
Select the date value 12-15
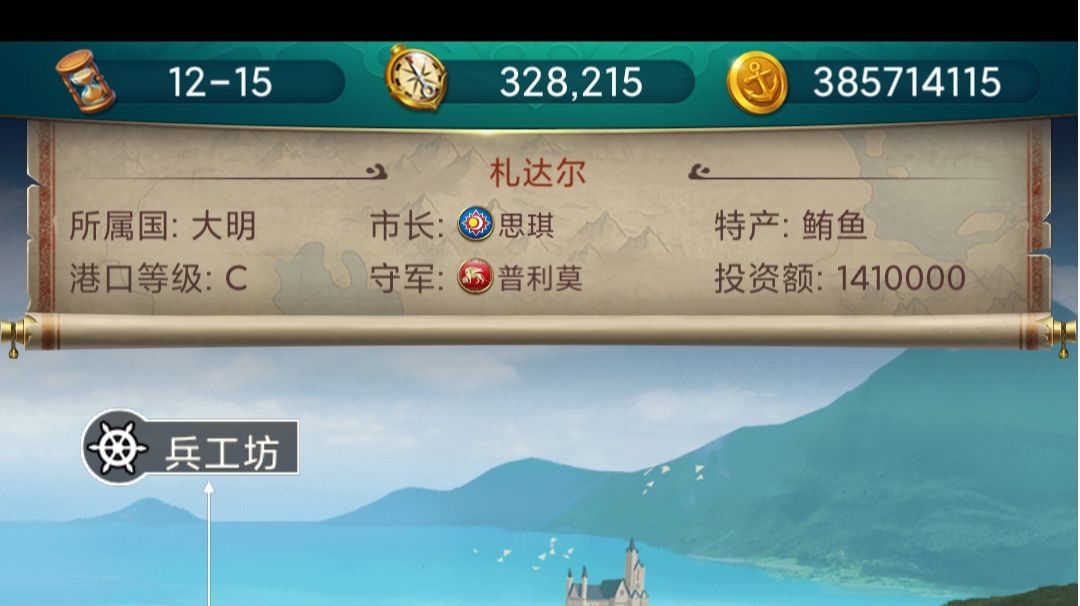[x=220, y=82]
